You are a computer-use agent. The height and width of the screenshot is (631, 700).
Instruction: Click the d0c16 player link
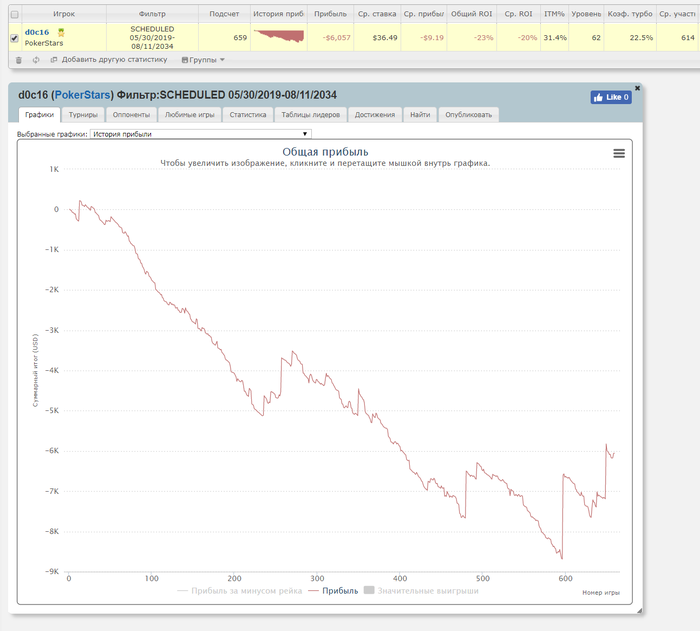click(37, 32)
